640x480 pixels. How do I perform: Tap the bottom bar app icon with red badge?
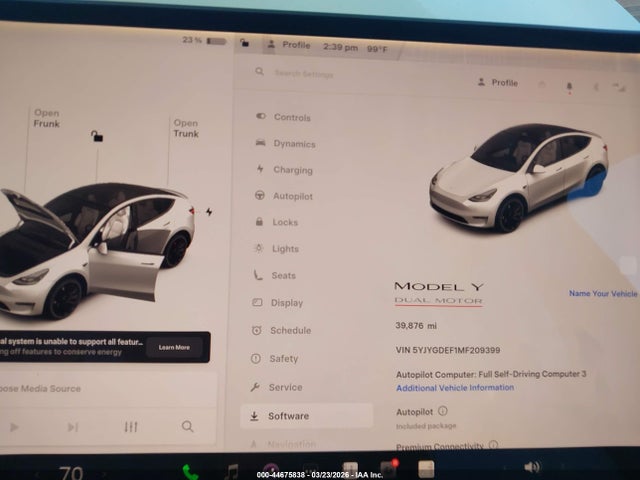pos(389,469)
